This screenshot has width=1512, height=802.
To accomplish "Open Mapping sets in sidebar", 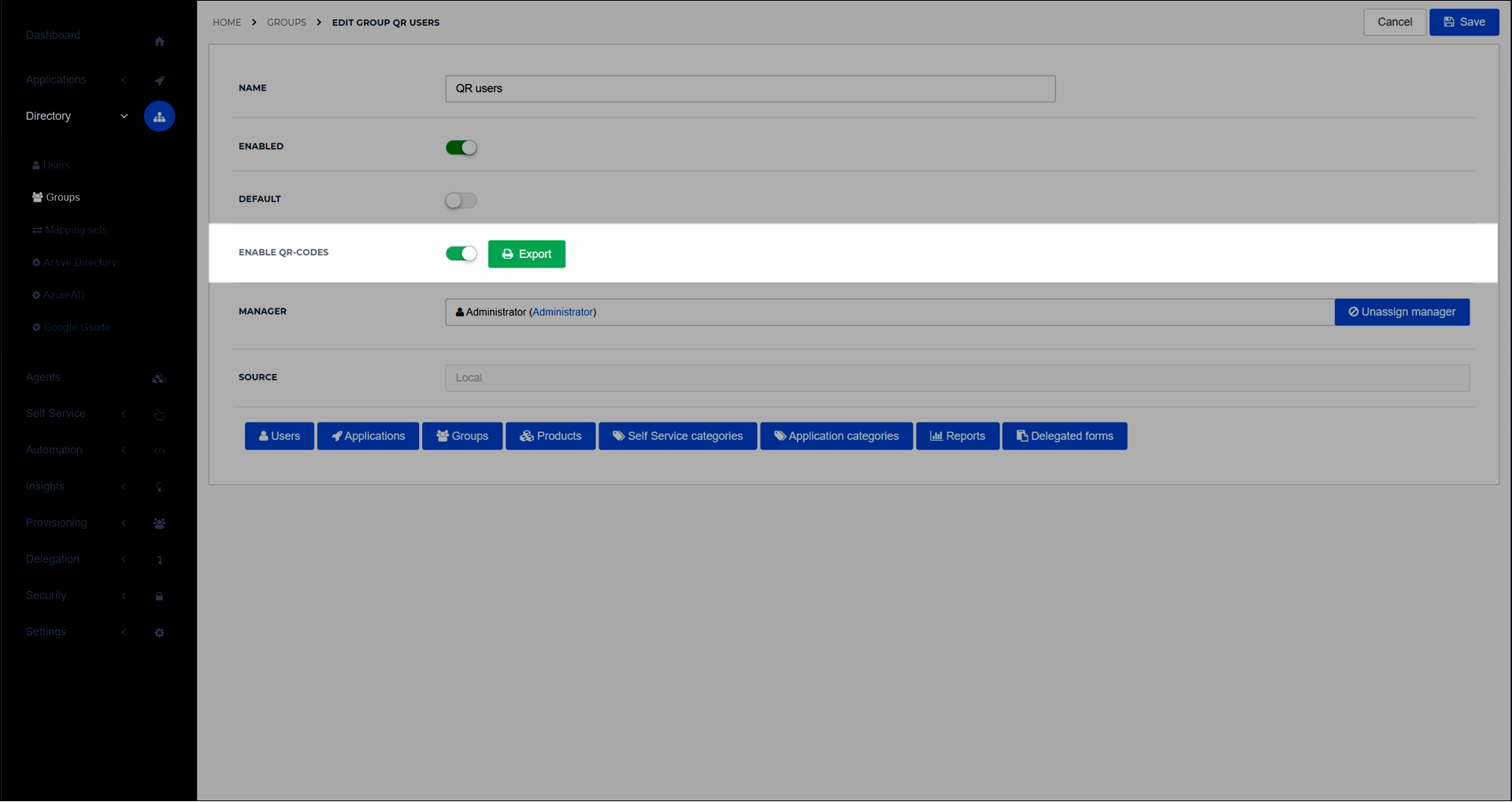I will point(69,230).
